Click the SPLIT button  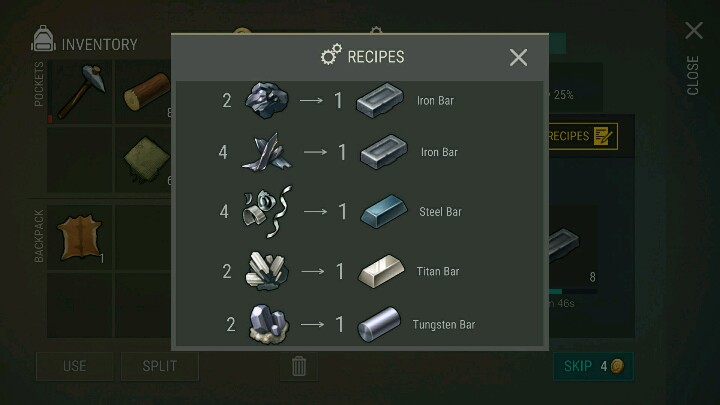(x=159, y=366)
